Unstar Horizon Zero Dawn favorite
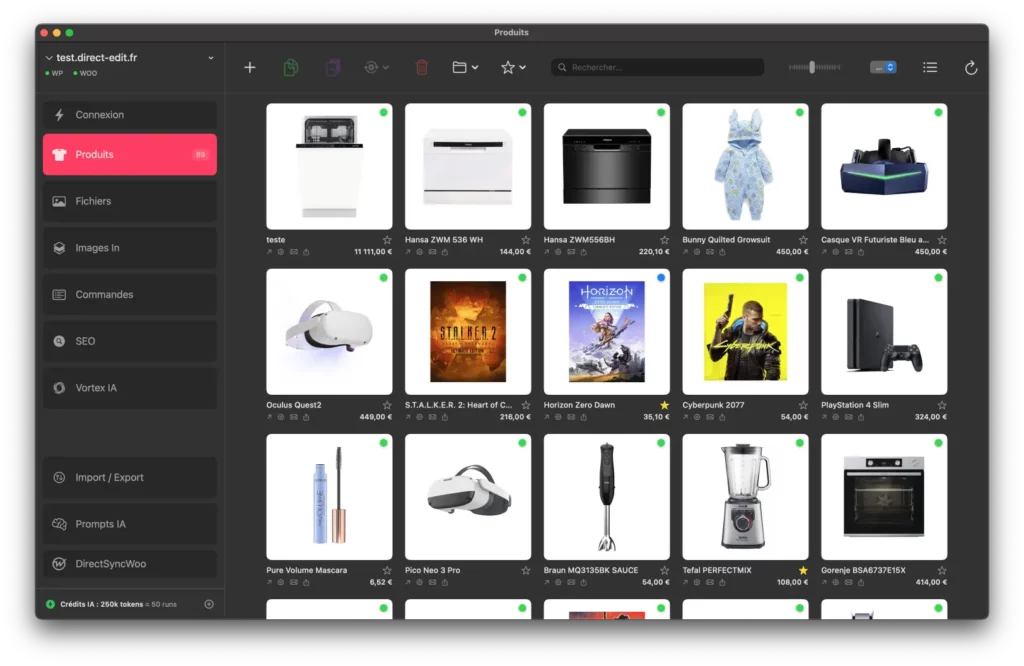 pos(664,405)
